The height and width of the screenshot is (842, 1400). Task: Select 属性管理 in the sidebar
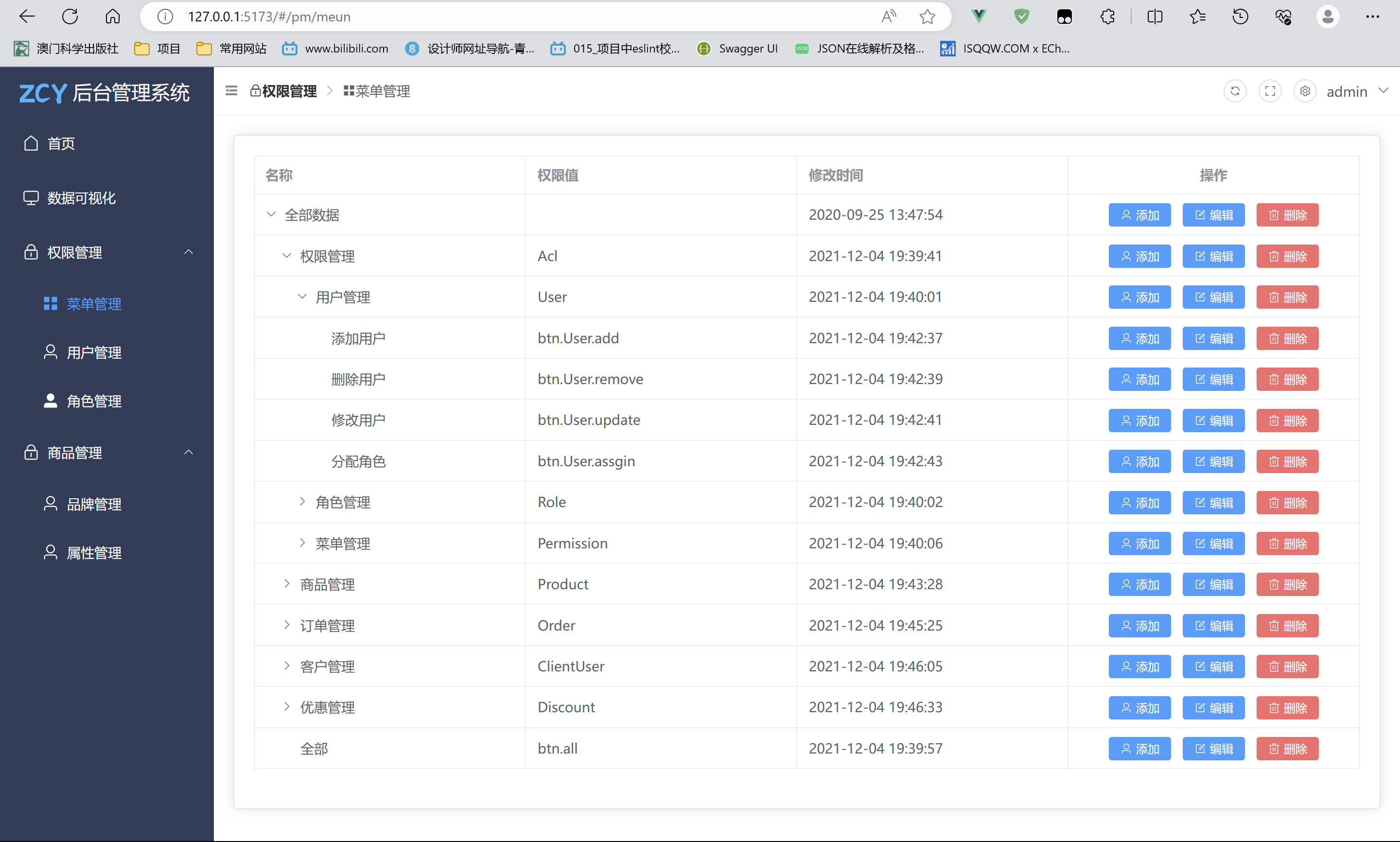coord(106,553)
